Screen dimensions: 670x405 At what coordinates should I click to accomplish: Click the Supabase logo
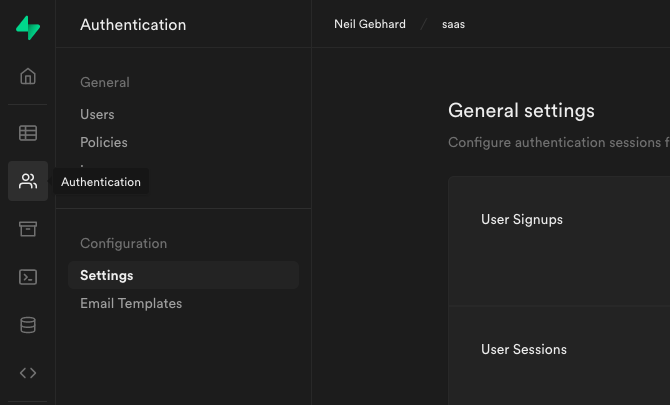click(28, 28)
